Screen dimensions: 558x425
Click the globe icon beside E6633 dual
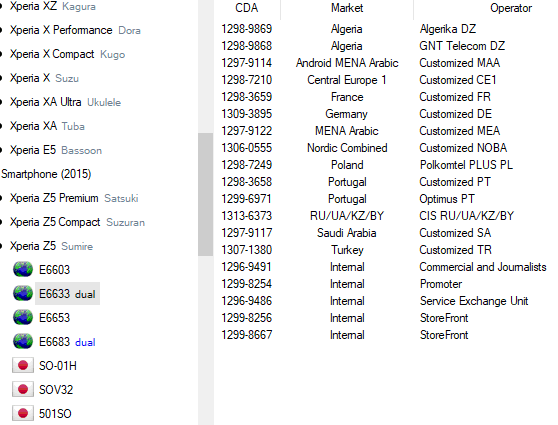point(23,293)
